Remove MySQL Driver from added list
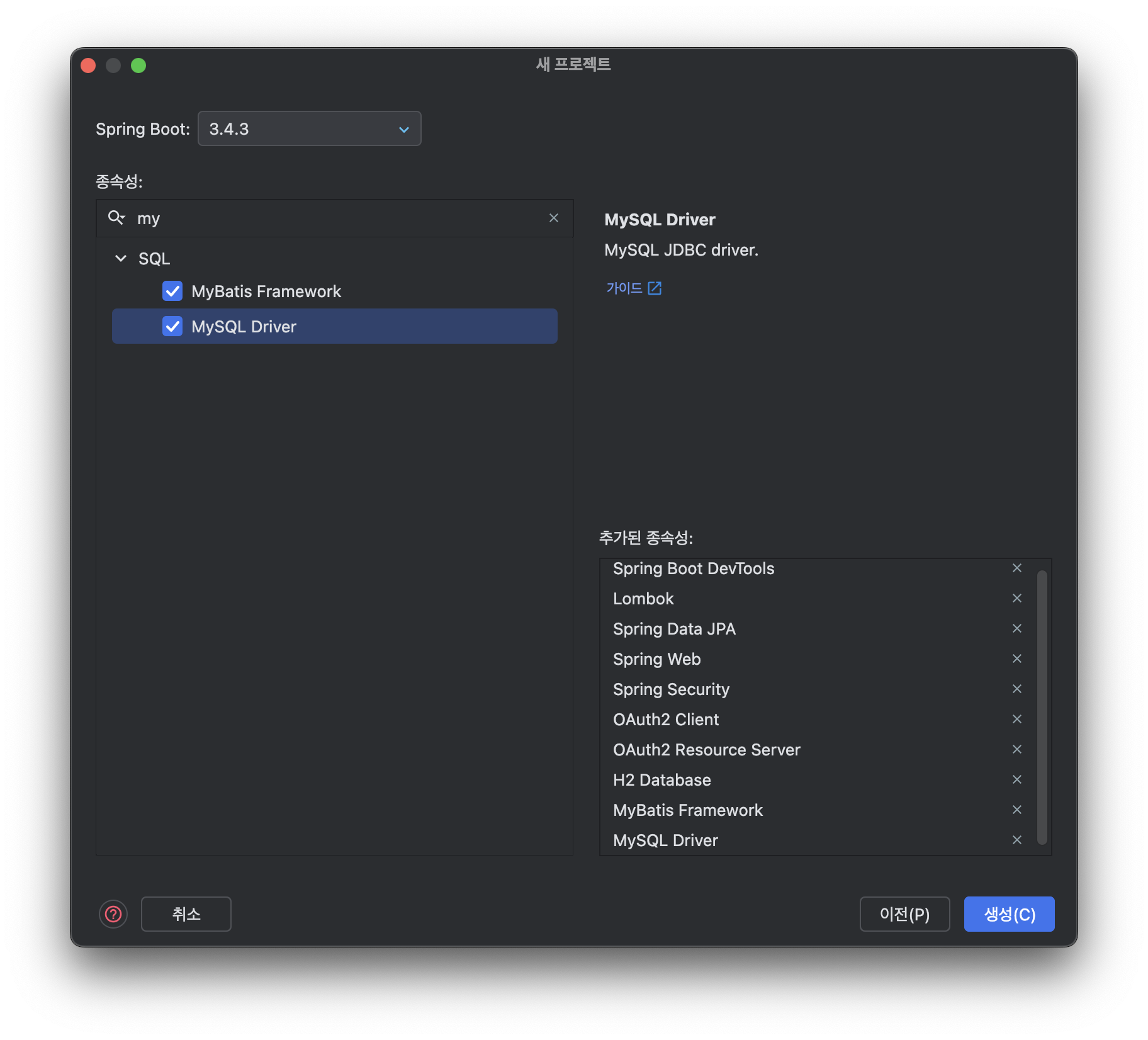1148x1040 pixels. point(1016,840)
